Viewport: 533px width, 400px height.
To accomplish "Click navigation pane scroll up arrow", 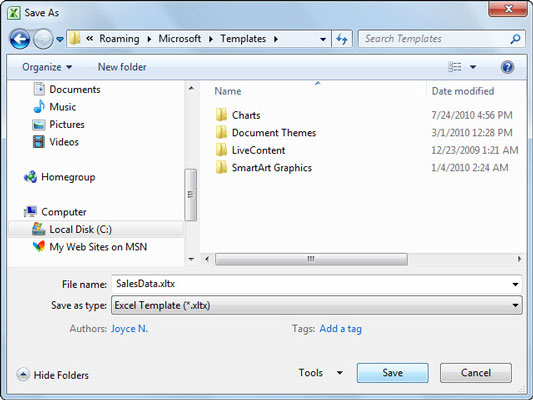I will tap(191, 88).
